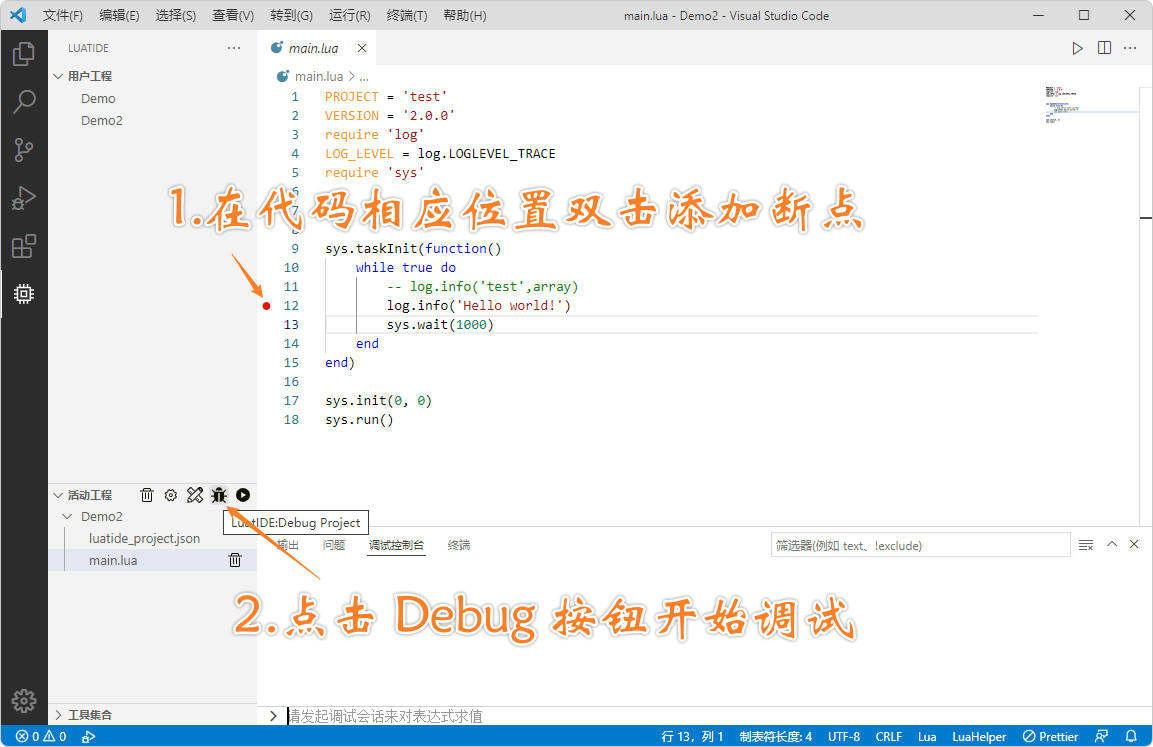The width and height of the screenshot is (1153, 747).
Task: Maximize the bottom panel with caret icon
Action: 1112,544
